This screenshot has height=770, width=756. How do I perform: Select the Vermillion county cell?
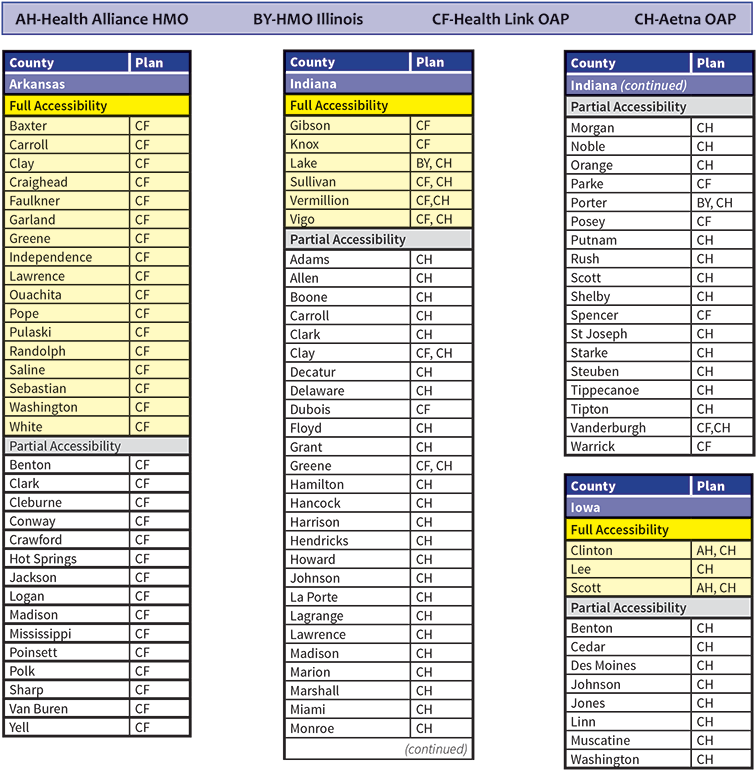347,200
